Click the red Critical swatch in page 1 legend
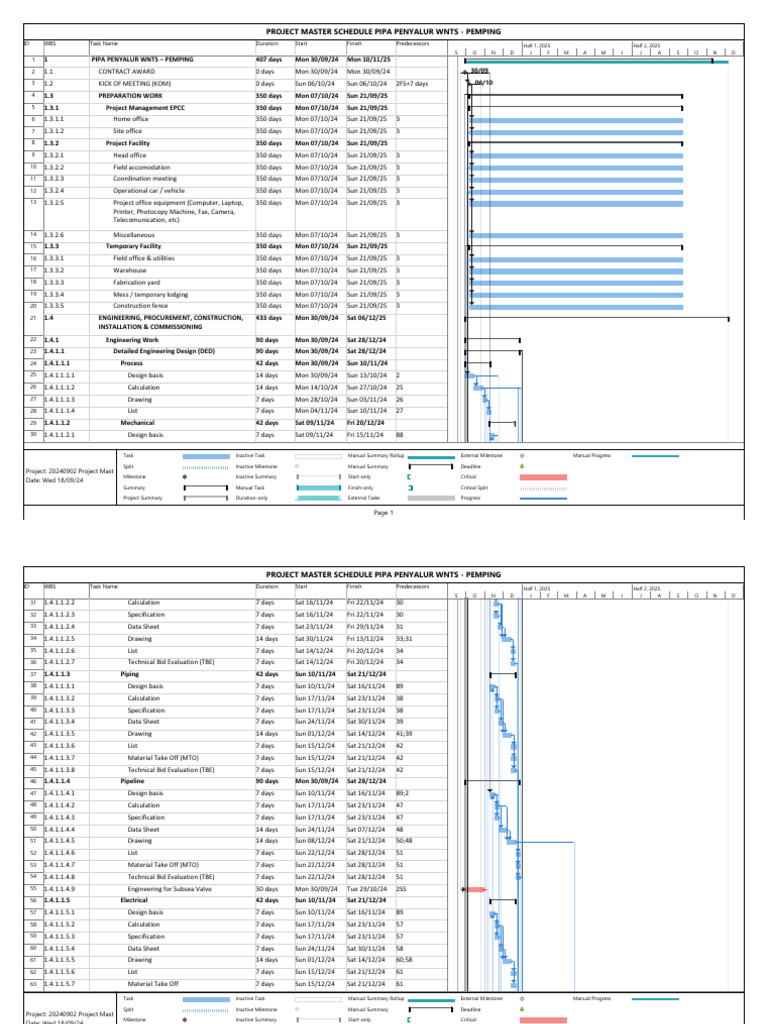 pos(543,477)
